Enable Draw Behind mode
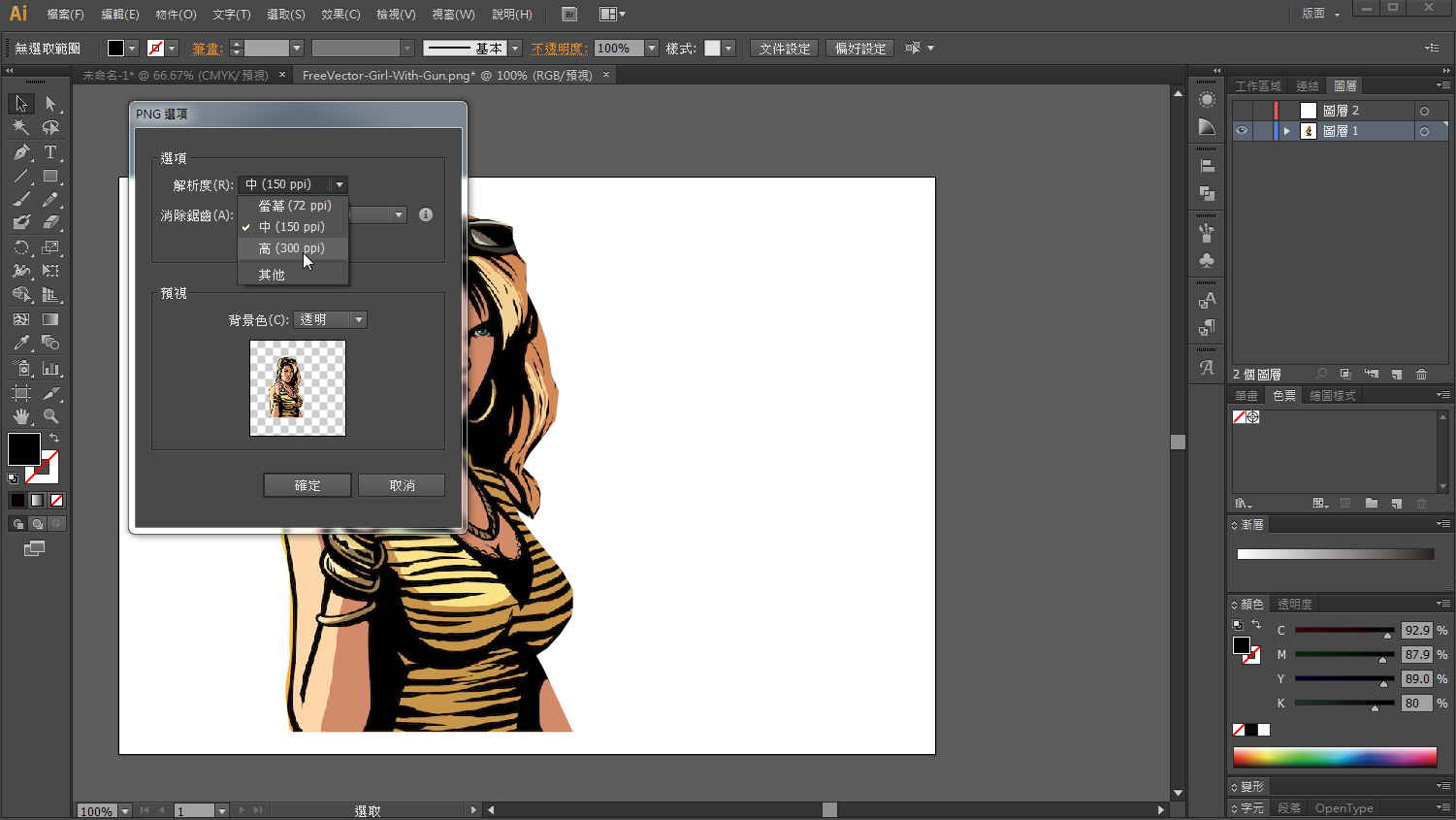The image size is (1456, 820). pyautogui.click(x=37, y=524)
